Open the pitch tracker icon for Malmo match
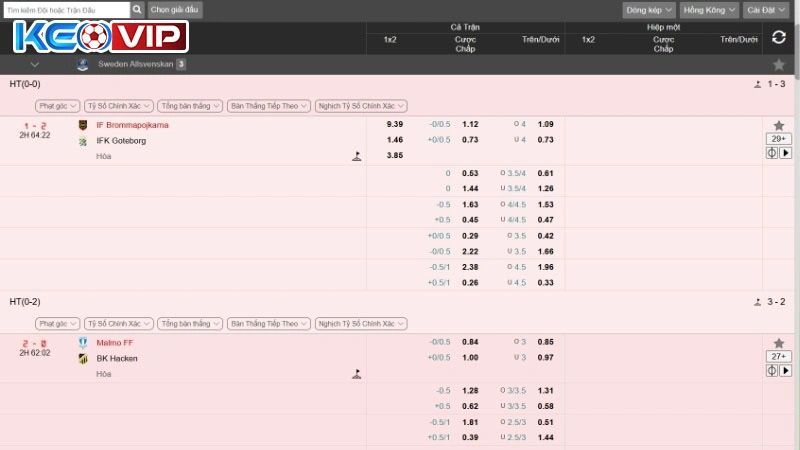Viewport: 800px width, 450px height. 772,370
